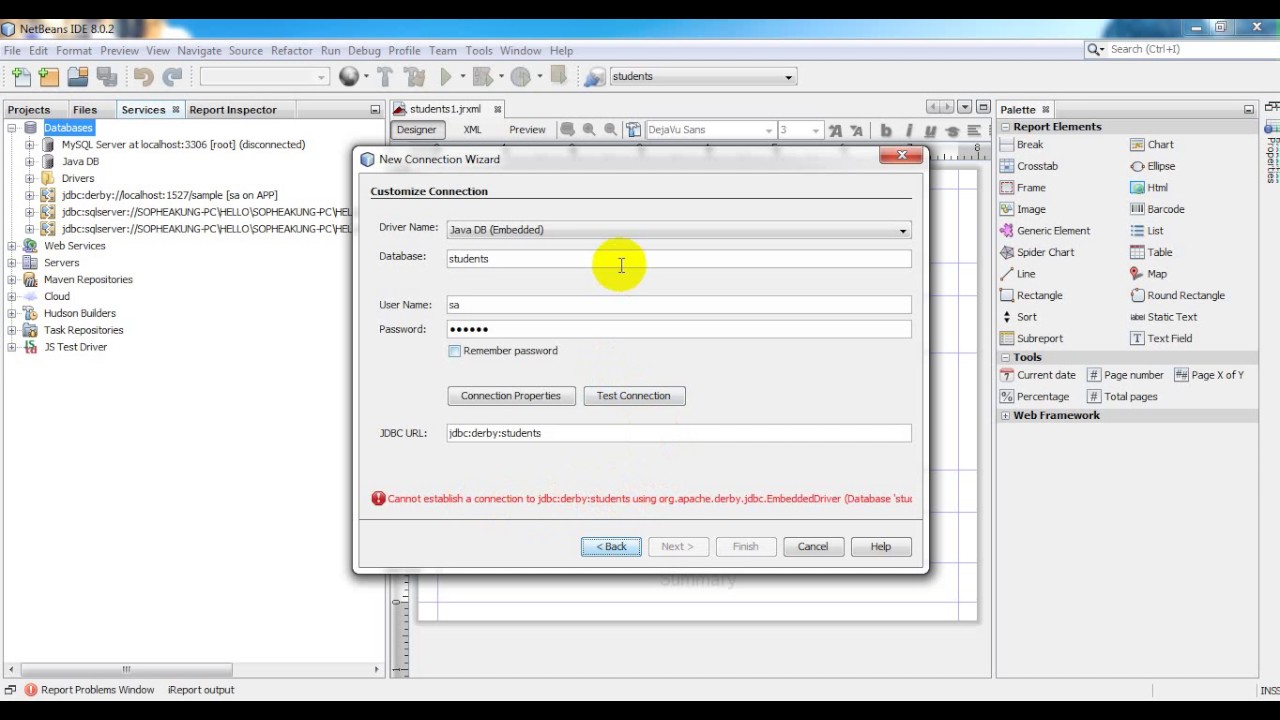The height and width of the screenshot is (720, 1280).
Task: Click the User Name input field
Action: 679,305
